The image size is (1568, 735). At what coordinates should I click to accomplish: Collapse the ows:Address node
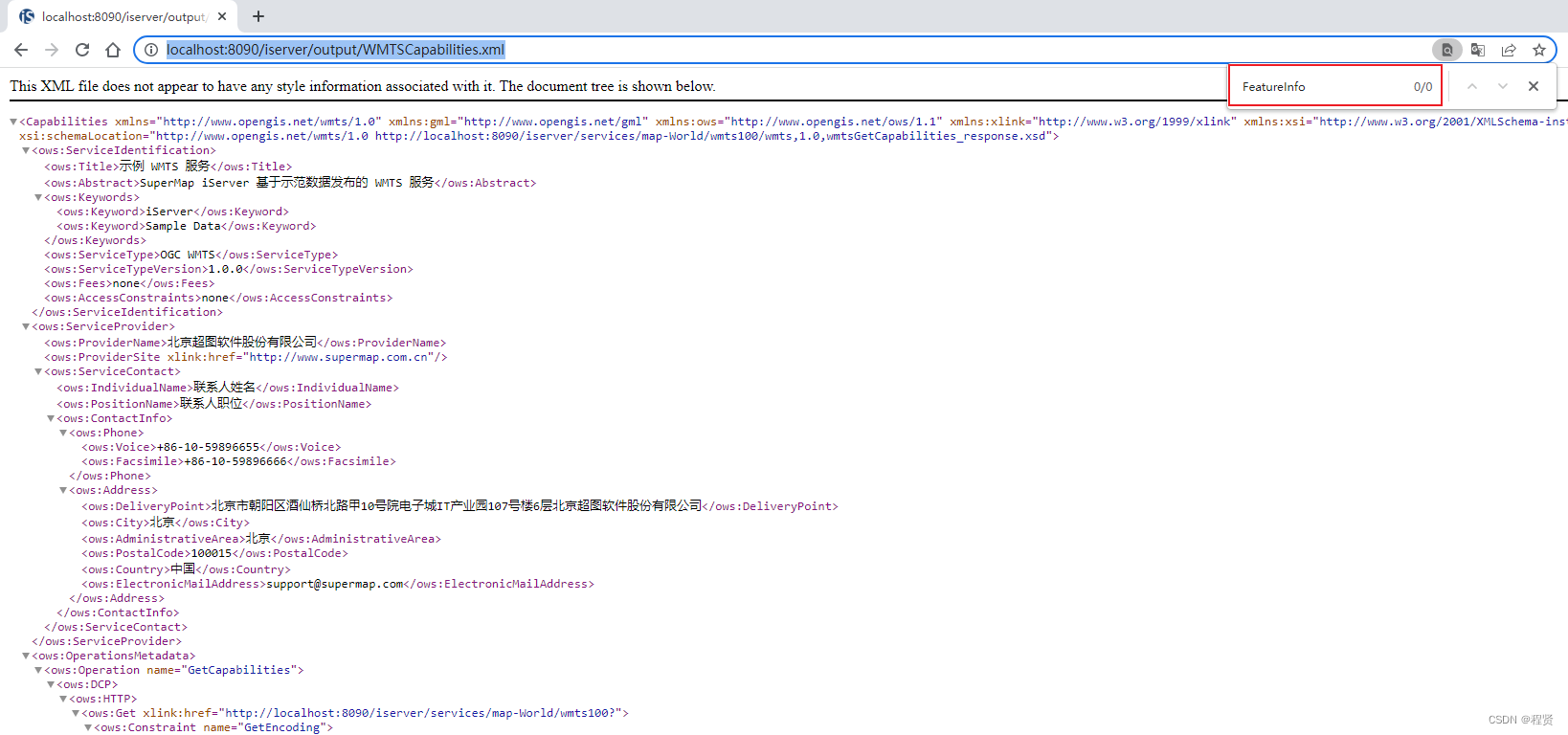[63, 490]
